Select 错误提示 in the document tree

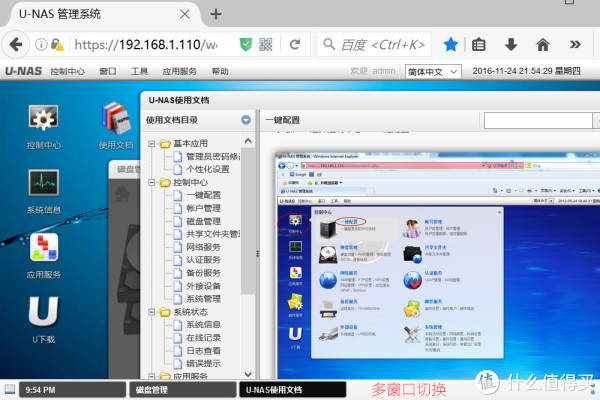click(204, 363)
